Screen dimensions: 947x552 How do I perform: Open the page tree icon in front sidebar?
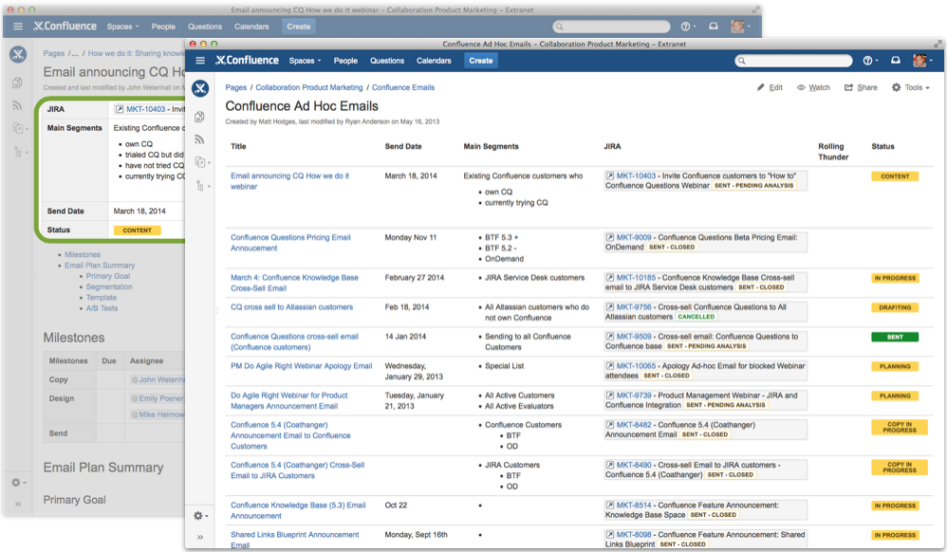(200, 186)
